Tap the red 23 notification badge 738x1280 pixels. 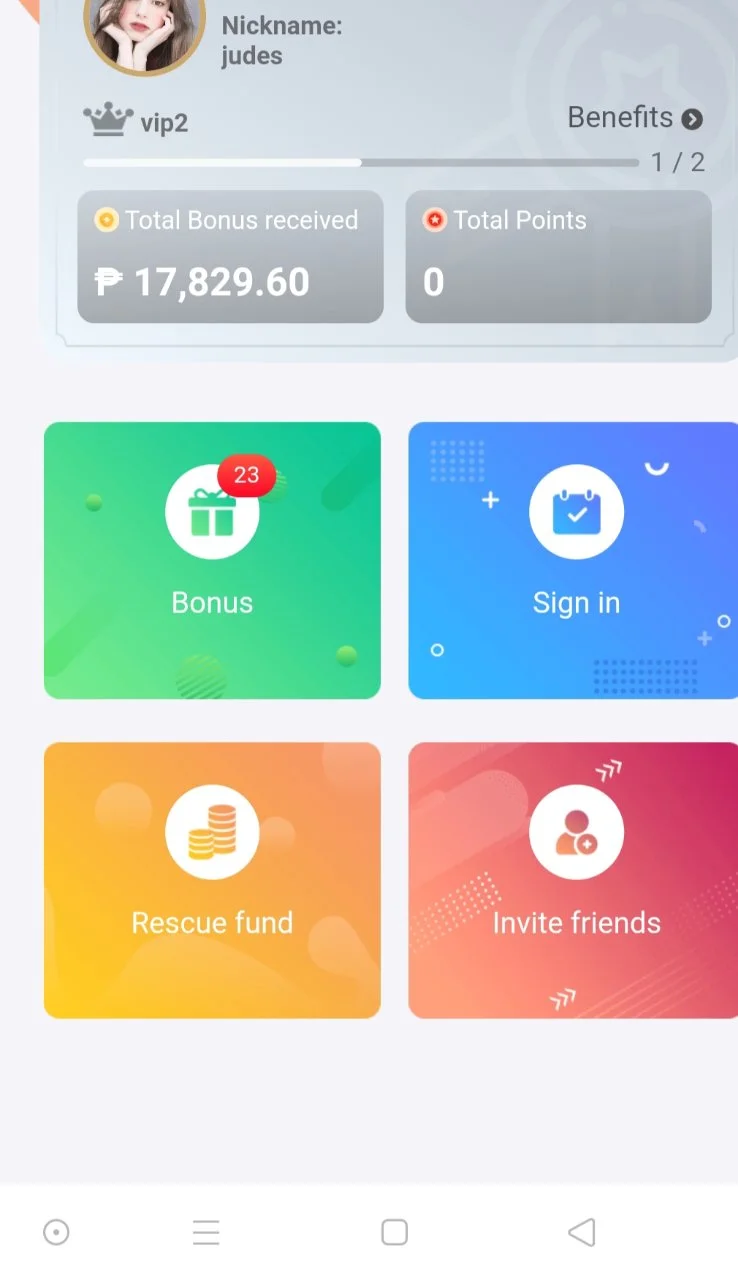pos(246,475)
